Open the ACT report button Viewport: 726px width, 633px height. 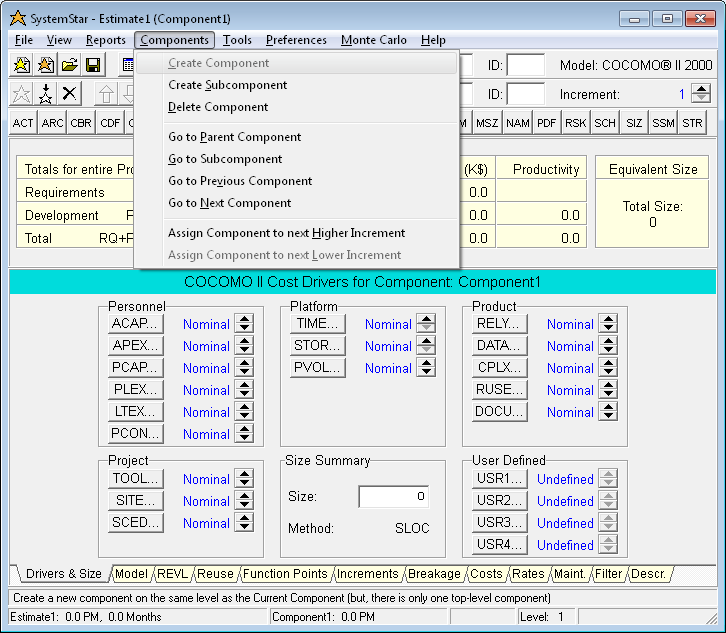tap(23, 123)
